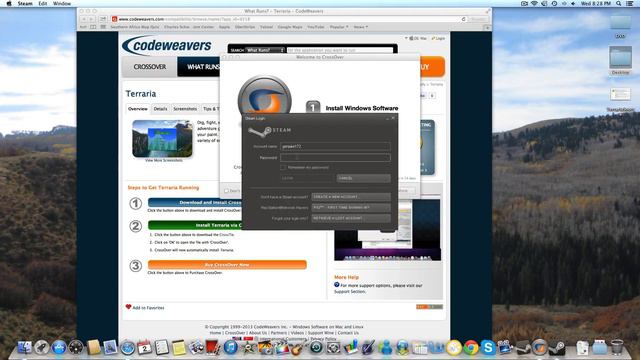Launch Safari compass icon in dock
Screen dimensions: 640x360
(x=127, y=348)
